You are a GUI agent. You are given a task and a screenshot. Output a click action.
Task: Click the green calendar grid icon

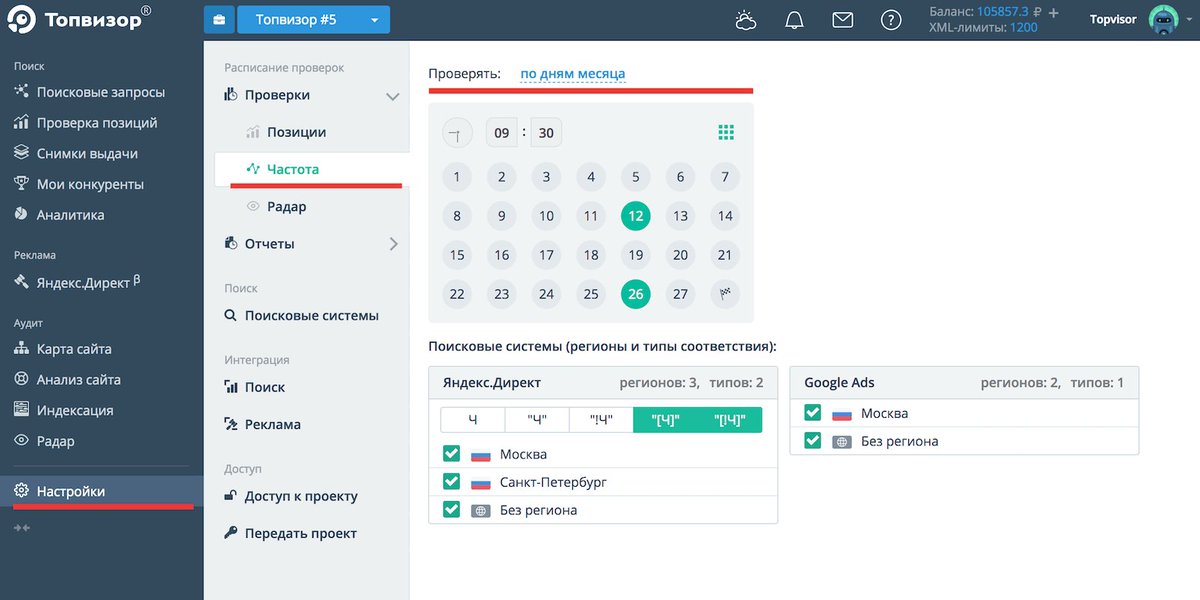pos(726,132)
